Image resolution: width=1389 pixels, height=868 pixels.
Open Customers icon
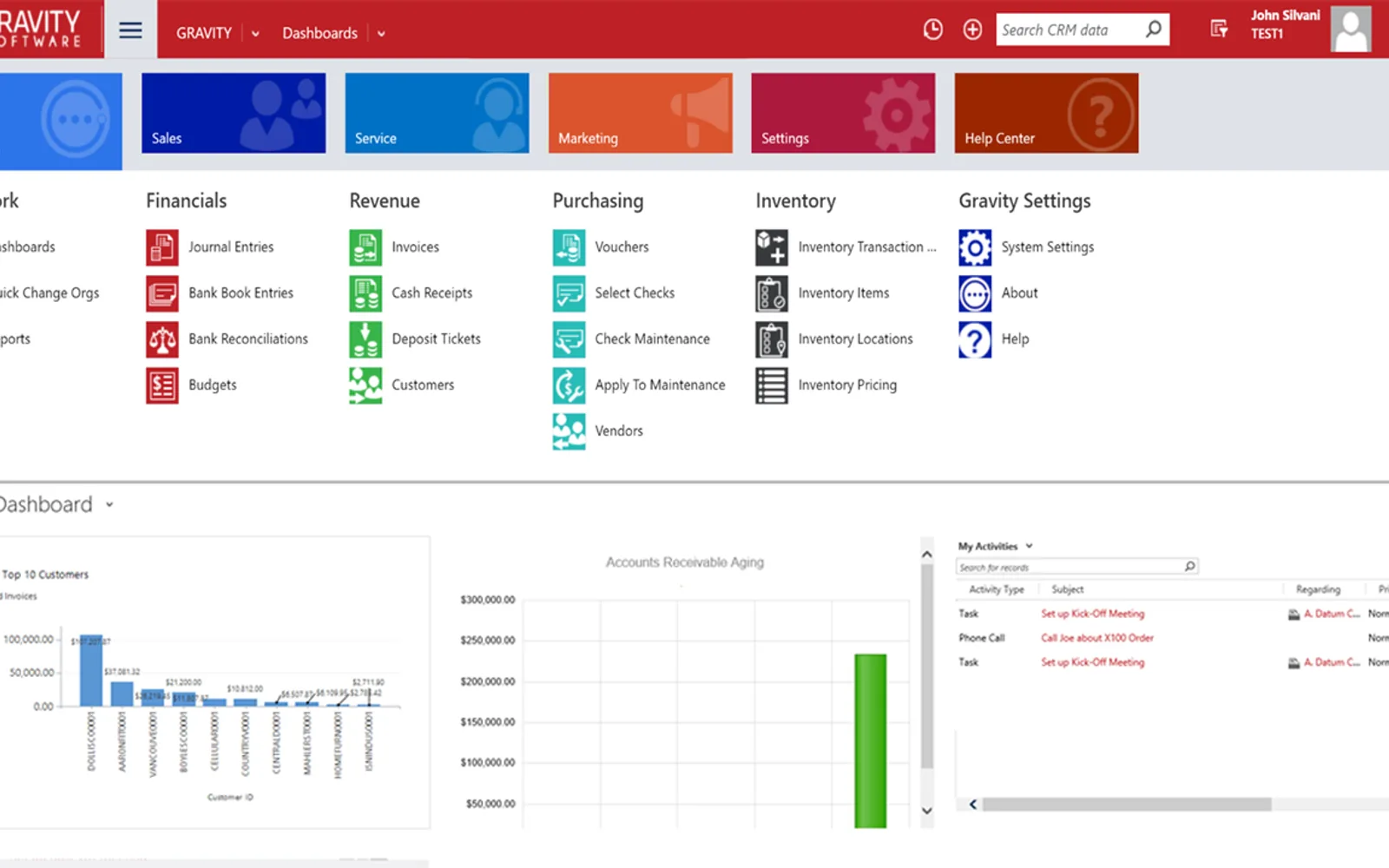(365, 385)
